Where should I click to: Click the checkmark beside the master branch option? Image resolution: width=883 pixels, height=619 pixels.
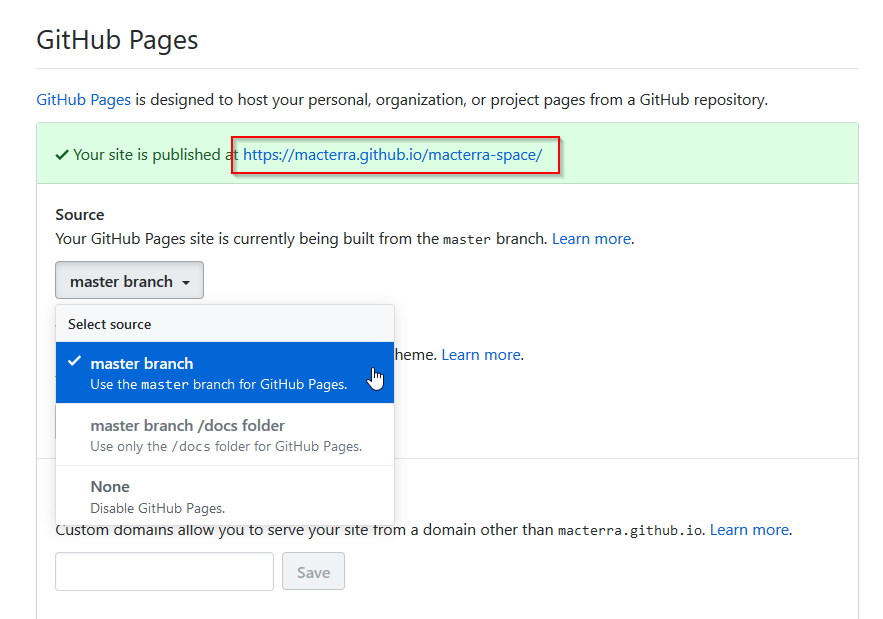click(x=74, y=363)
